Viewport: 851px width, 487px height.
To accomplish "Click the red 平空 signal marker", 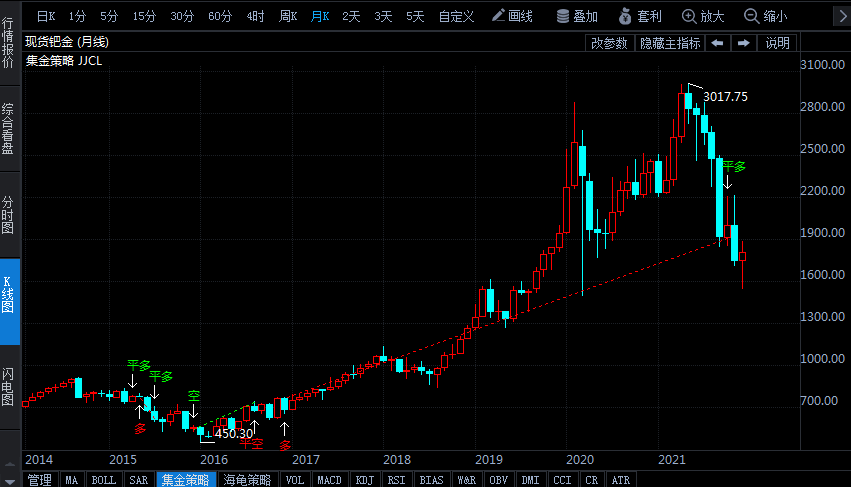I will point(251,444).
